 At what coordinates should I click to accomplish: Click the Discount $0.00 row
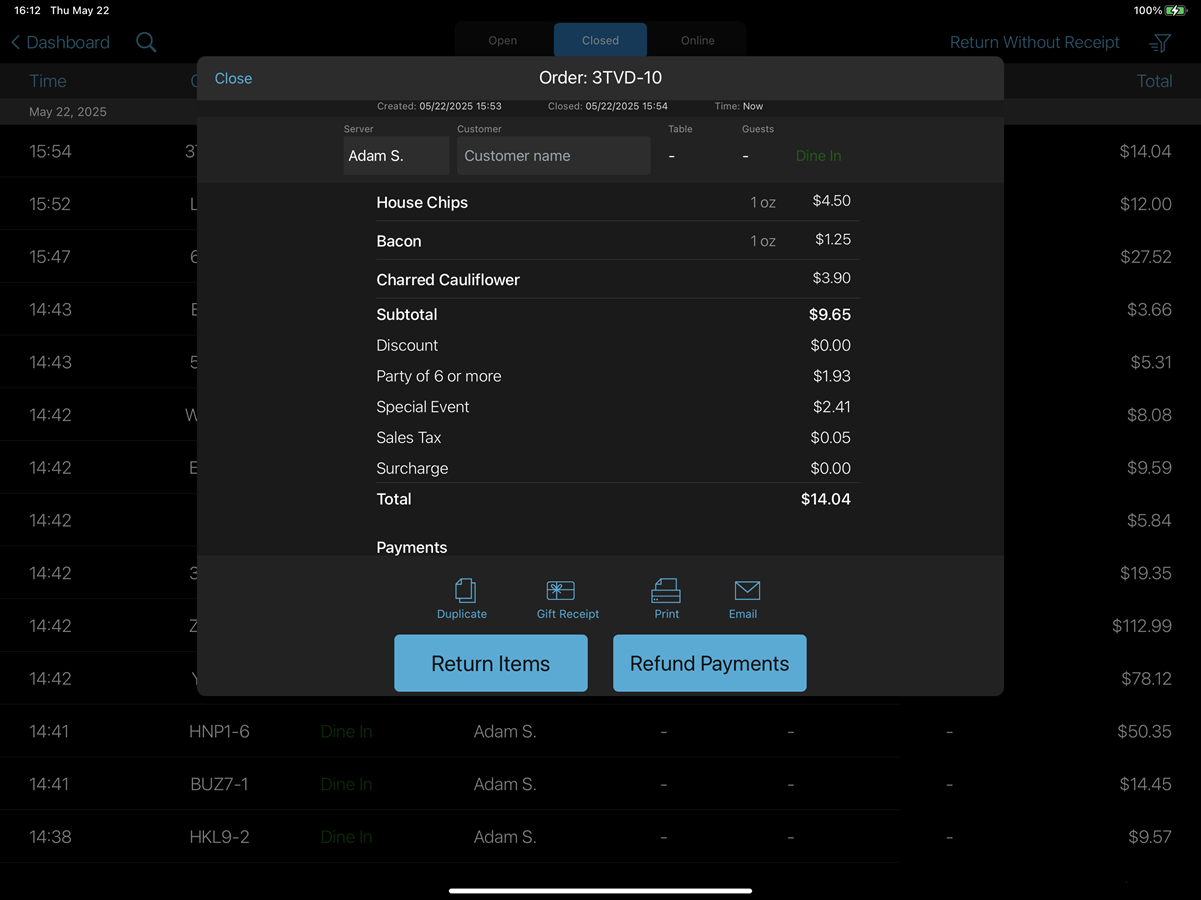tap(614, 345)
